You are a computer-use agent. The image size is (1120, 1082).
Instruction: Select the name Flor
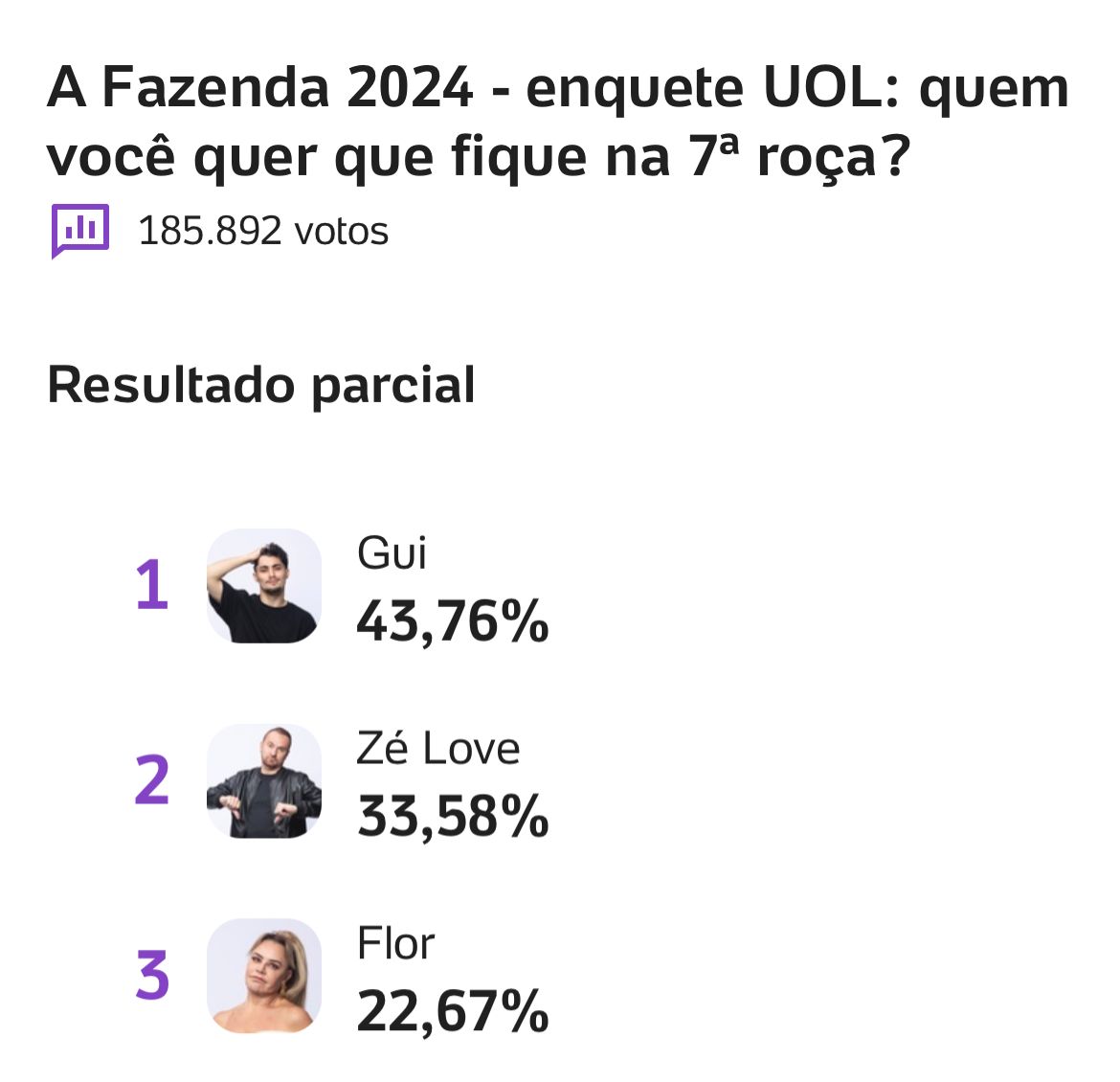[x=395, y=943]
